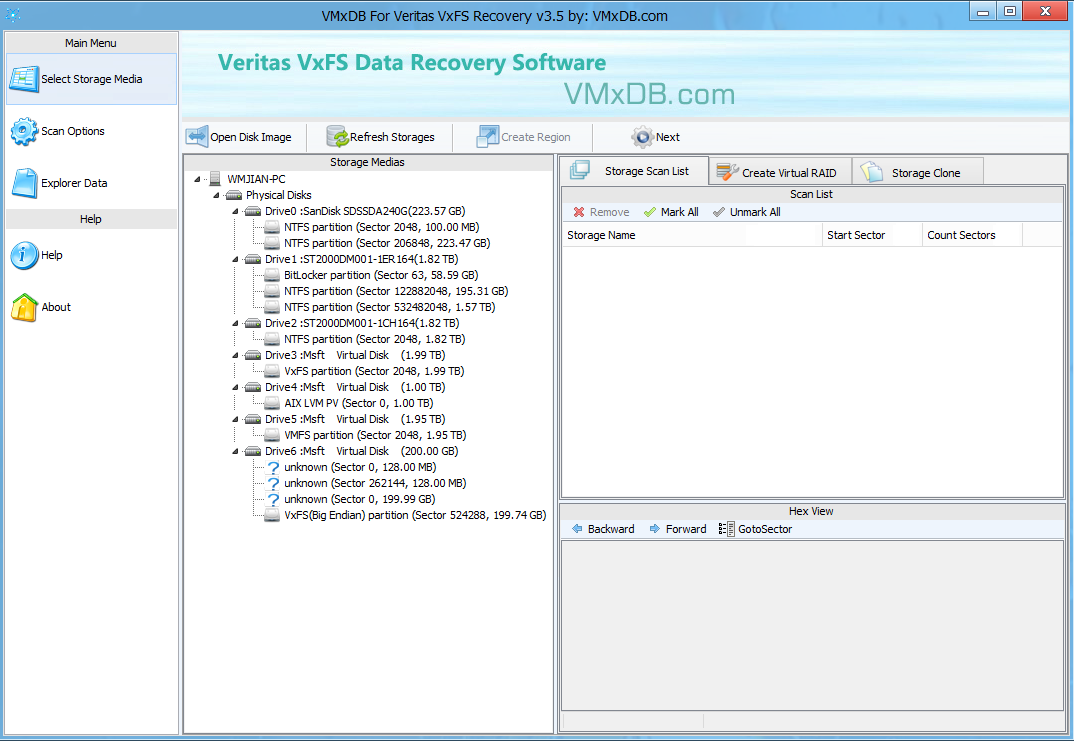This screenshot has width=1074, height=741.
Task: Click Mark All in the Scan List
Action: [x=671, y=212]
